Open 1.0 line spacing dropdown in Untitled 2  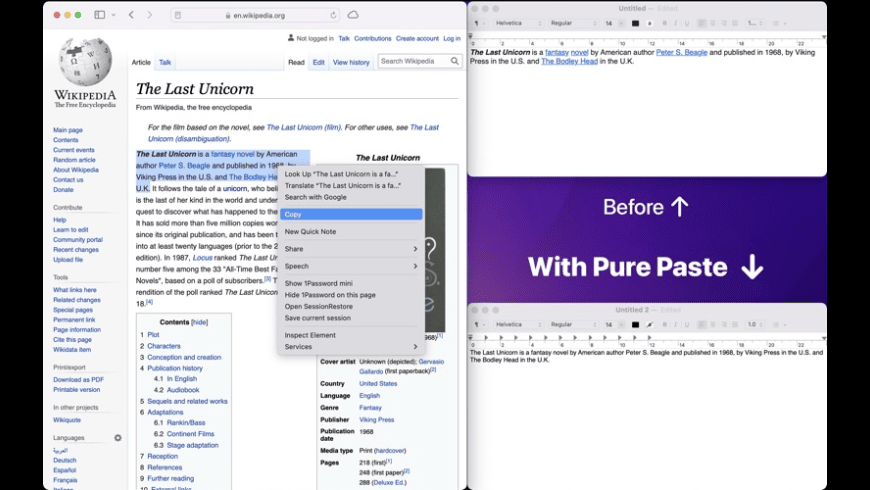point(755,325)
